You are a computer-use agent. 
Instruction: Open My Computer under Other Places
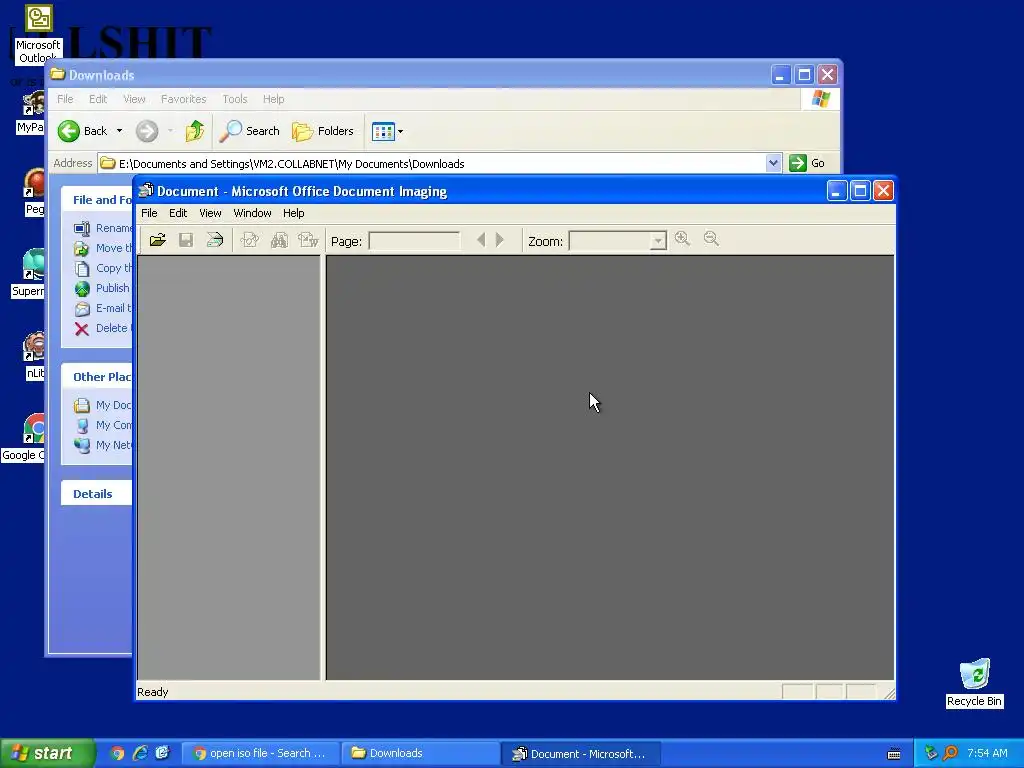pyautogui.click(x=103, y=425)
